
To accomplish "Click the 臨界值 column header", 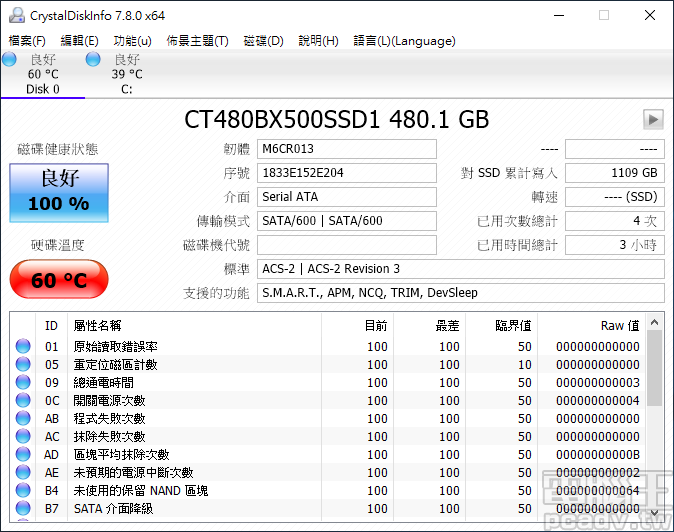I will pos(502,326).
